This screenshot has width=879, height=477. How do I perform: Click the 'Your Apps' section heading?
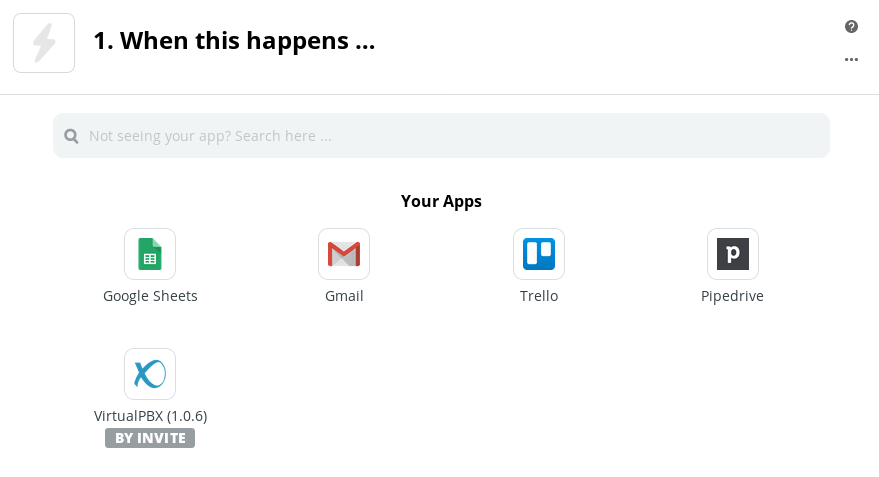(441, 201)
